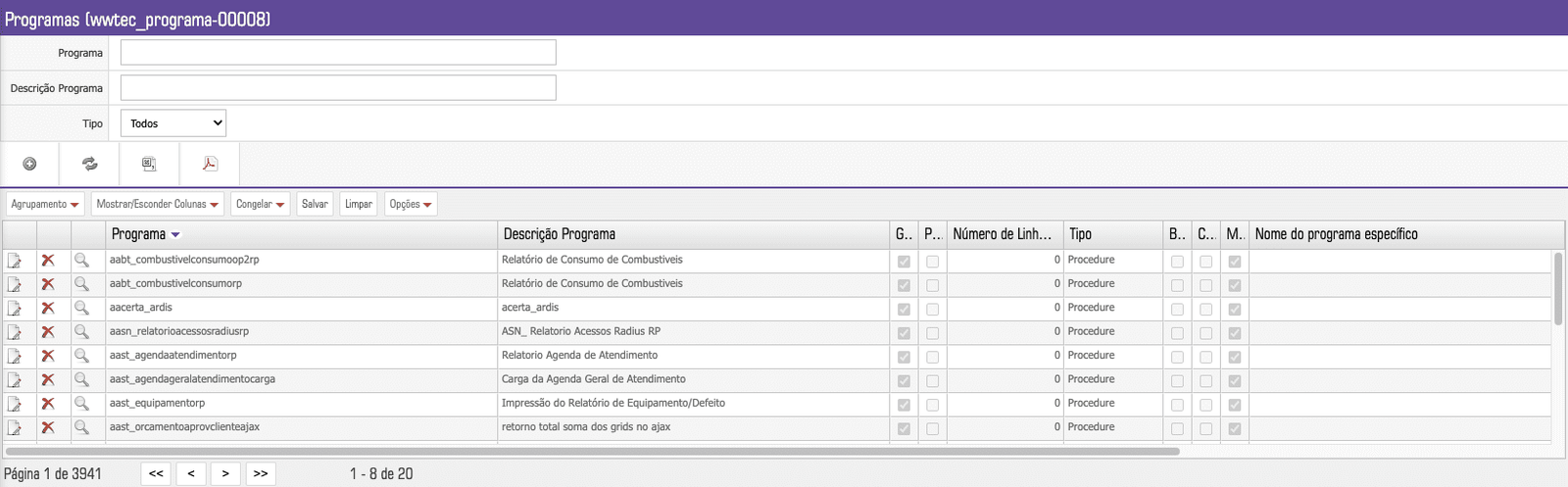This screenshot has height=487, width=1568.
Task: Click the add new record plus icon
Action: [x=29, y=164]
